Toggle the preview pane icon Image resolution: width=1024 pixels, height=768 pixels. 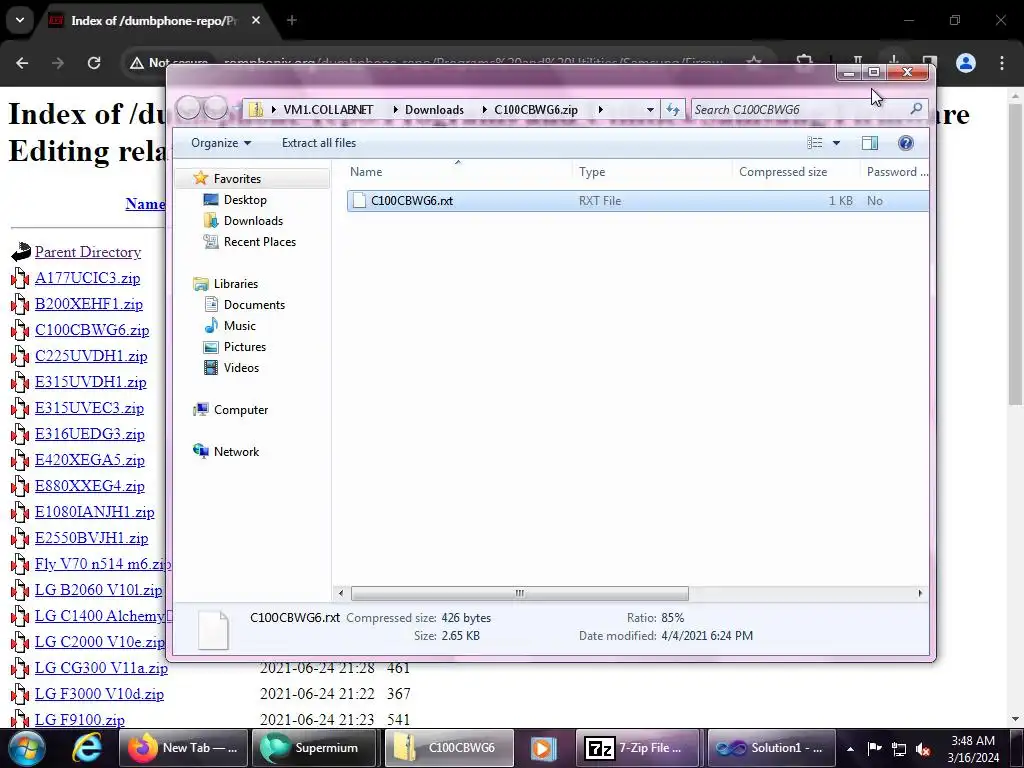870,143
